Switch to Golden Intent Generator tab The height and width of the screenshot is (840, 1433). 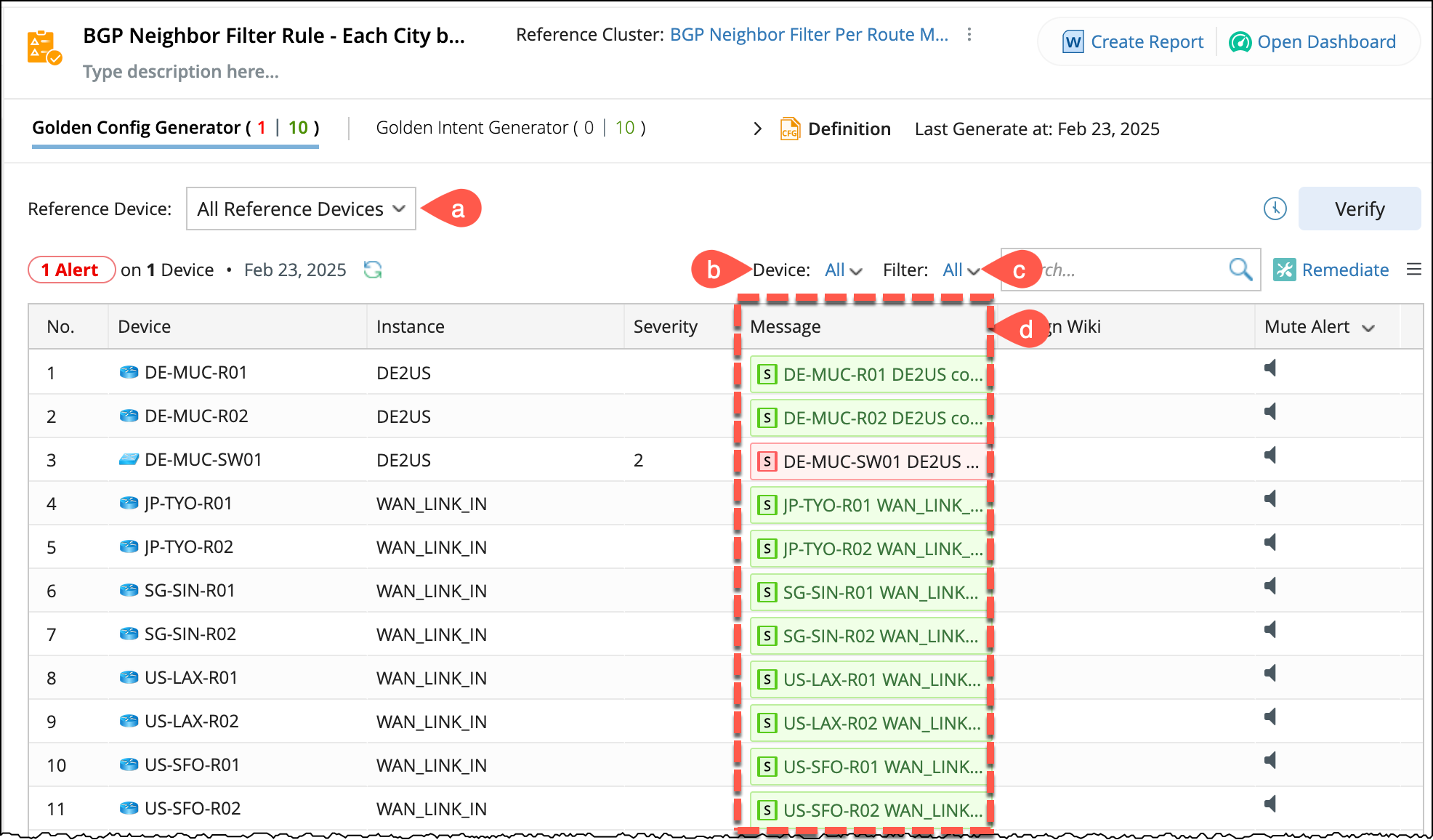click(x=510, y=128)
